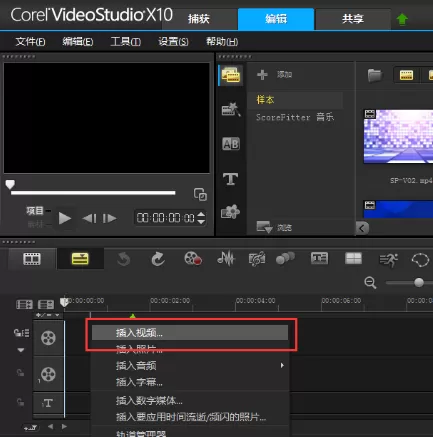Screen dimensions: 433x437
Task: Select the blue video clip thumbnail
Action: (x=398, y=209)
